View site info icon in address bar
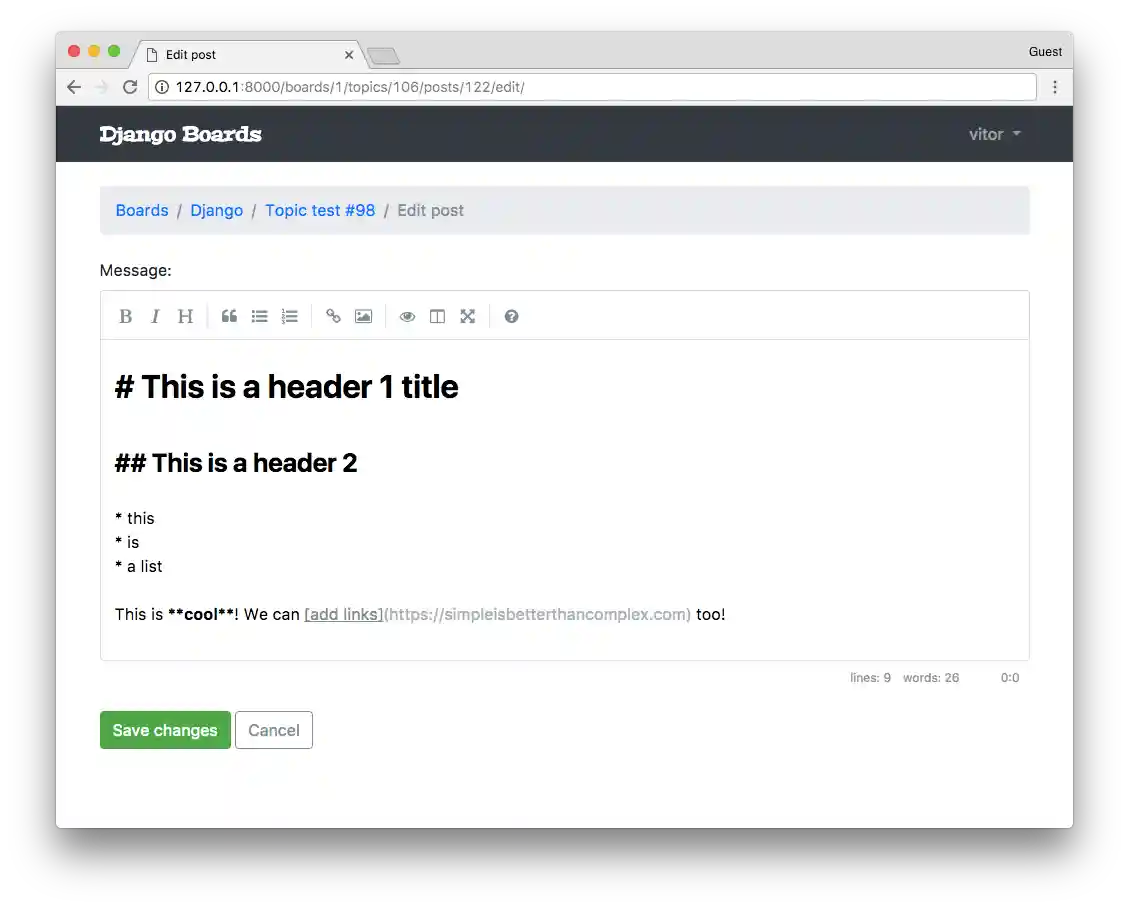1129x908 pixels. (162, 87)
